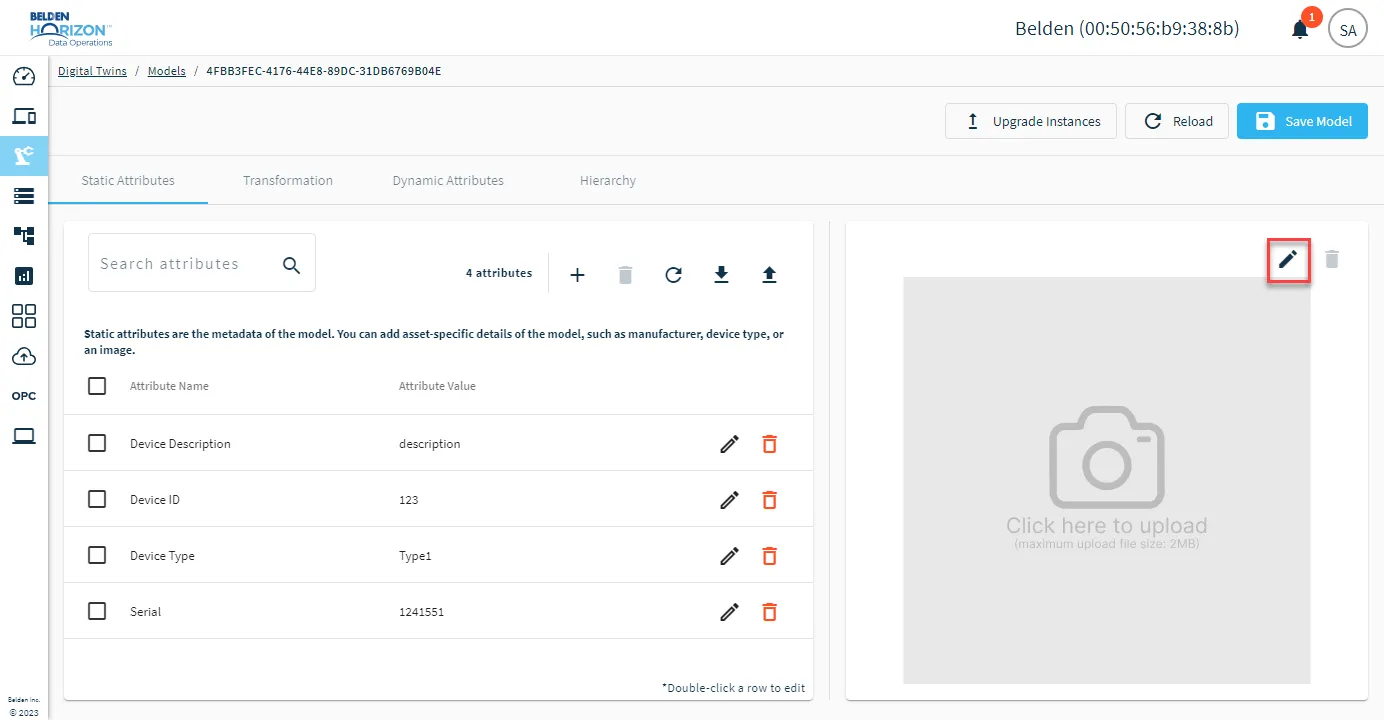Open the Hierarchy tab

[608, 181]
